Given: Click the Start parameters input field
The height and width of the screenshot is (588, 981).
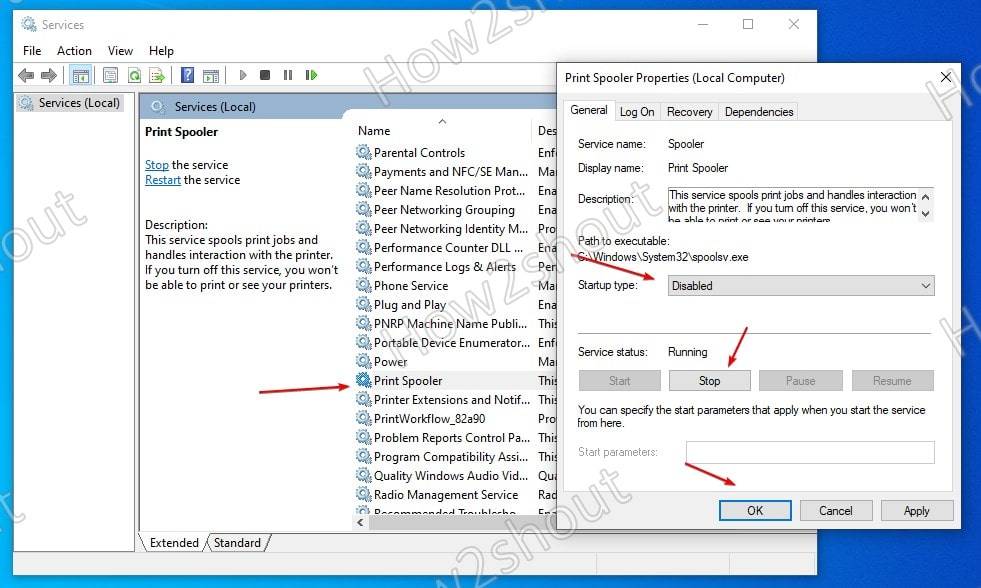Looking at the screenshot, I should [810, 452].
